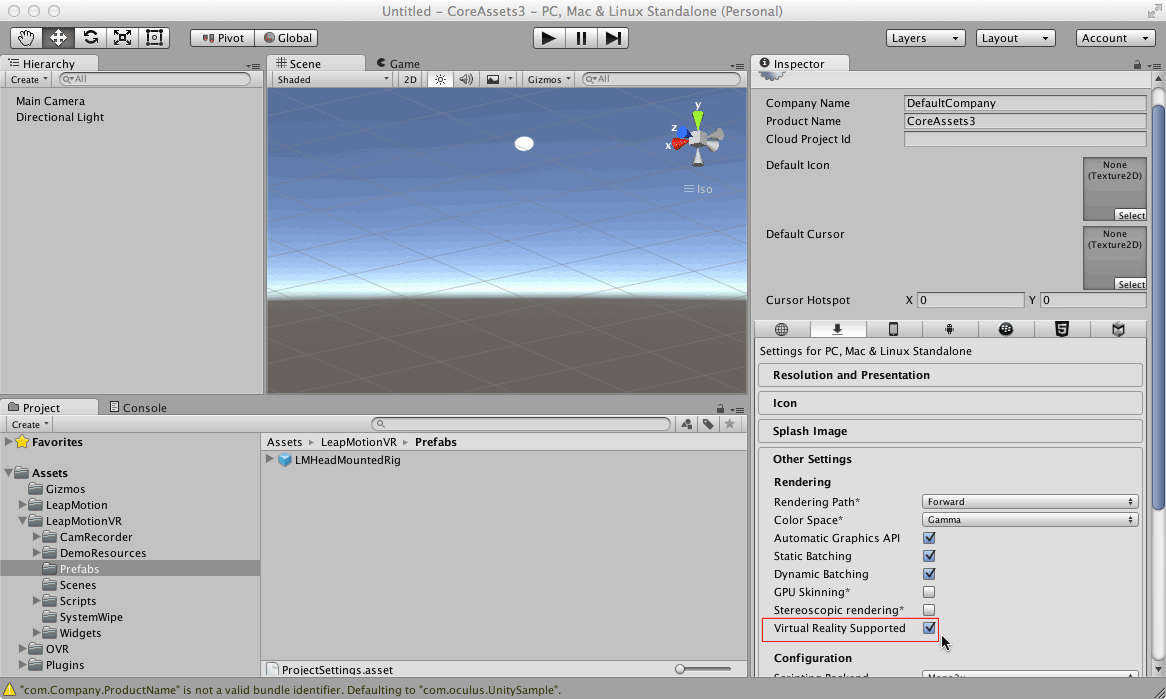Image resolution: width=1166 pixels, height=699 pixels.
Task: Click Search by Type icon in Project
Action: coord(687,424)
